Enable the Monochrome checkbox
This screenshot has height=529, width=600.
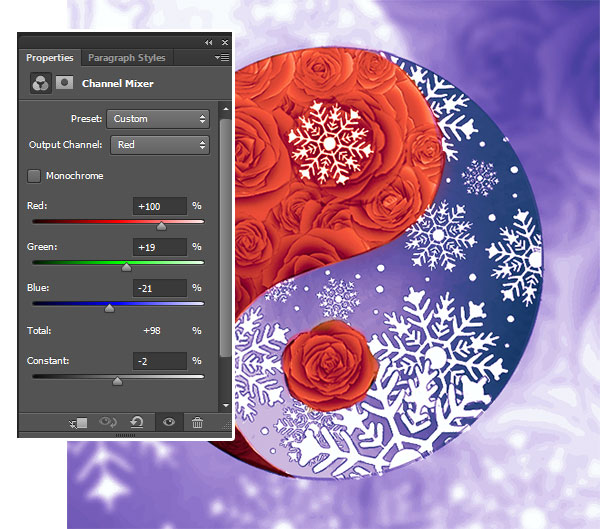click(34, 176)
